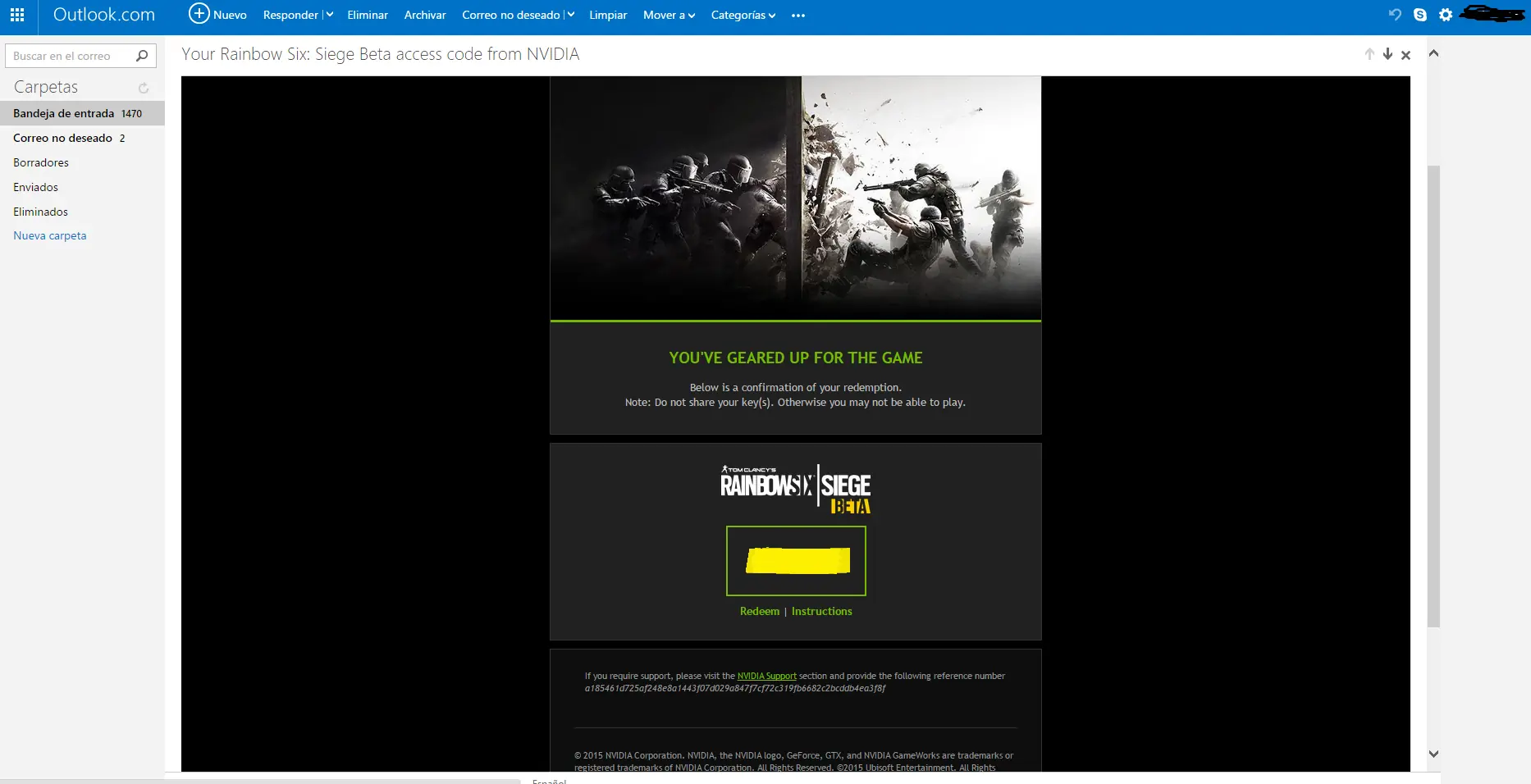Click the scrollbar down arrow
Screen dimensions: 1531x784
click(1433, 754)
